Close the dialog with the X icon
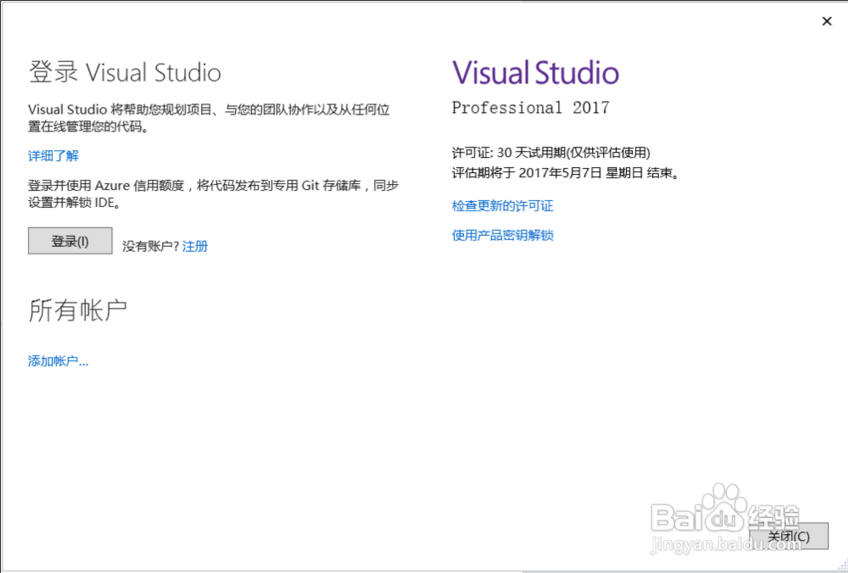This screenshot has width=848, height=573. click(x=826, y=21)
